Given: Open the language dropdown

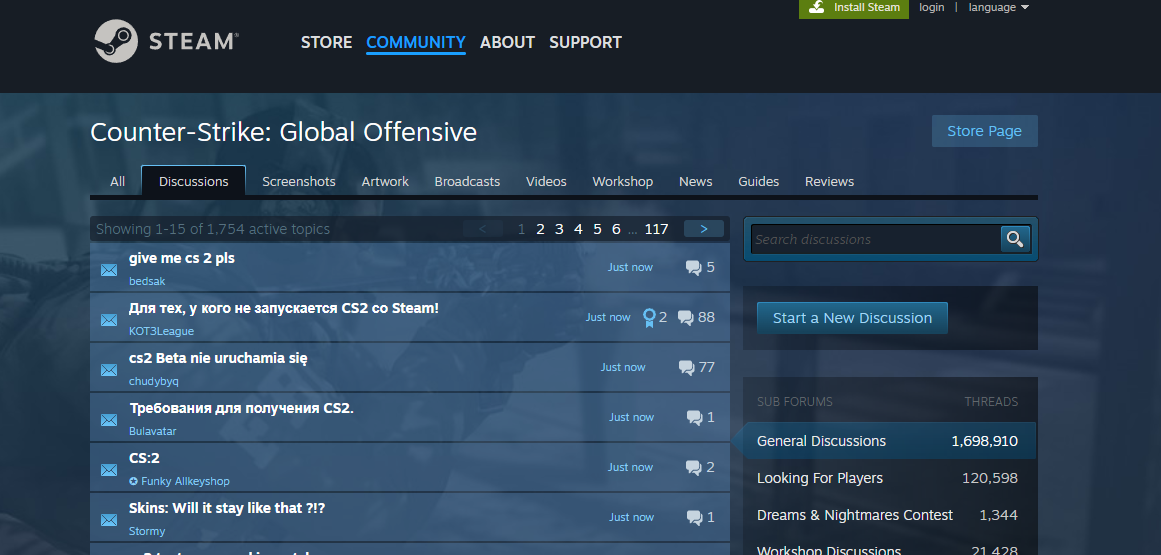Looking at the screenshot, I should click(998, 7).
